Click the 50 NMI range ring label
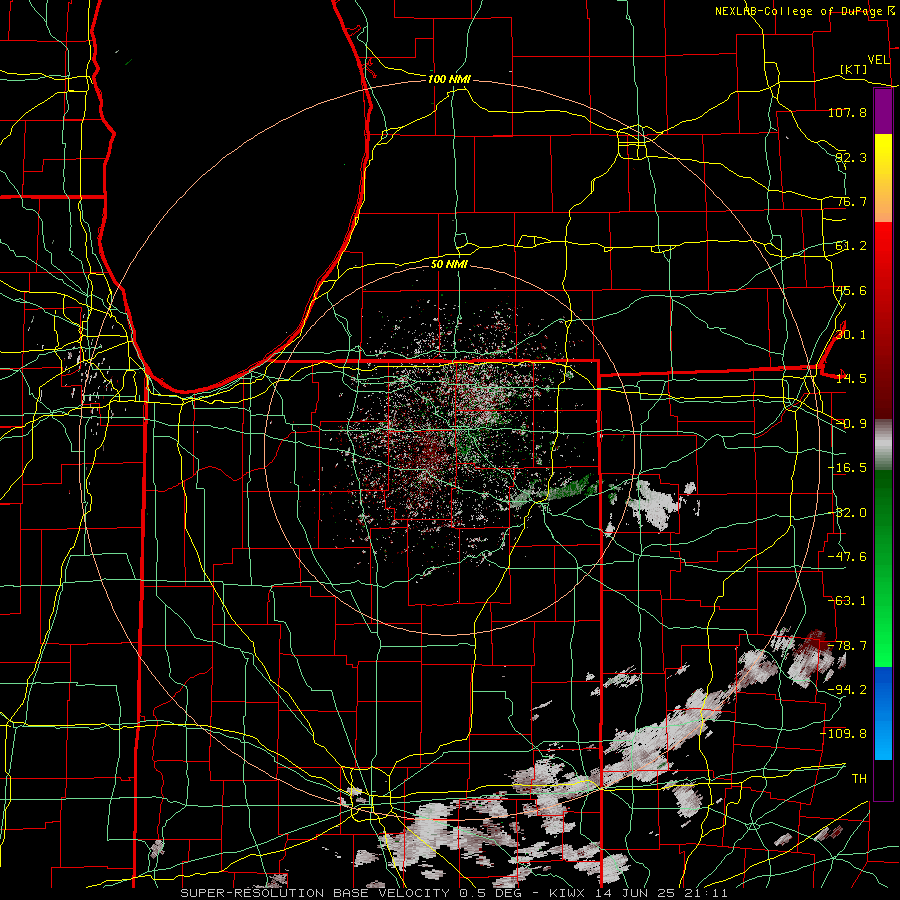The image size is (900, 900). 449,264
